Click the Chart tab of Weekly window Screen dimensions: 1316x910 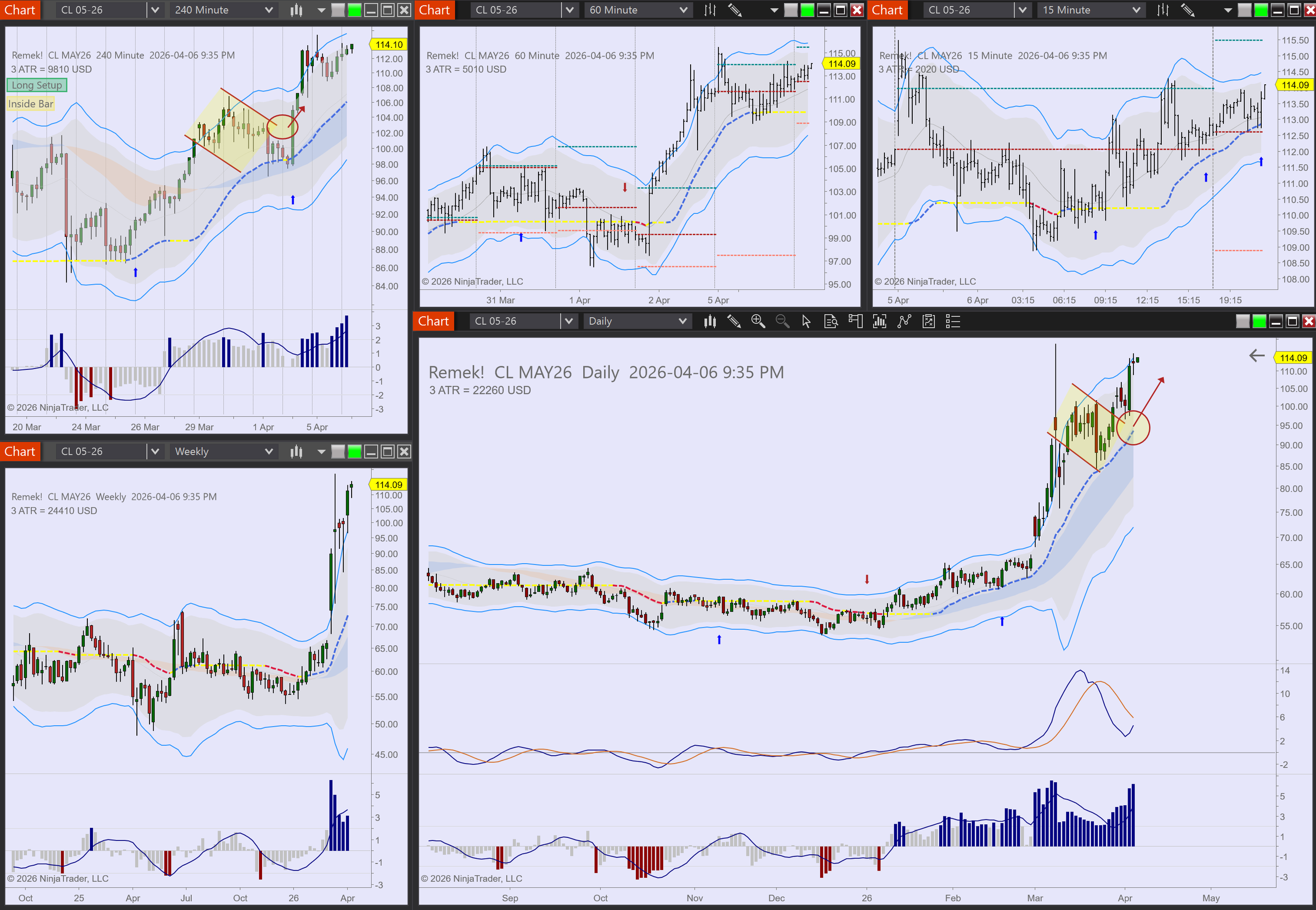[x=20, y=452]
